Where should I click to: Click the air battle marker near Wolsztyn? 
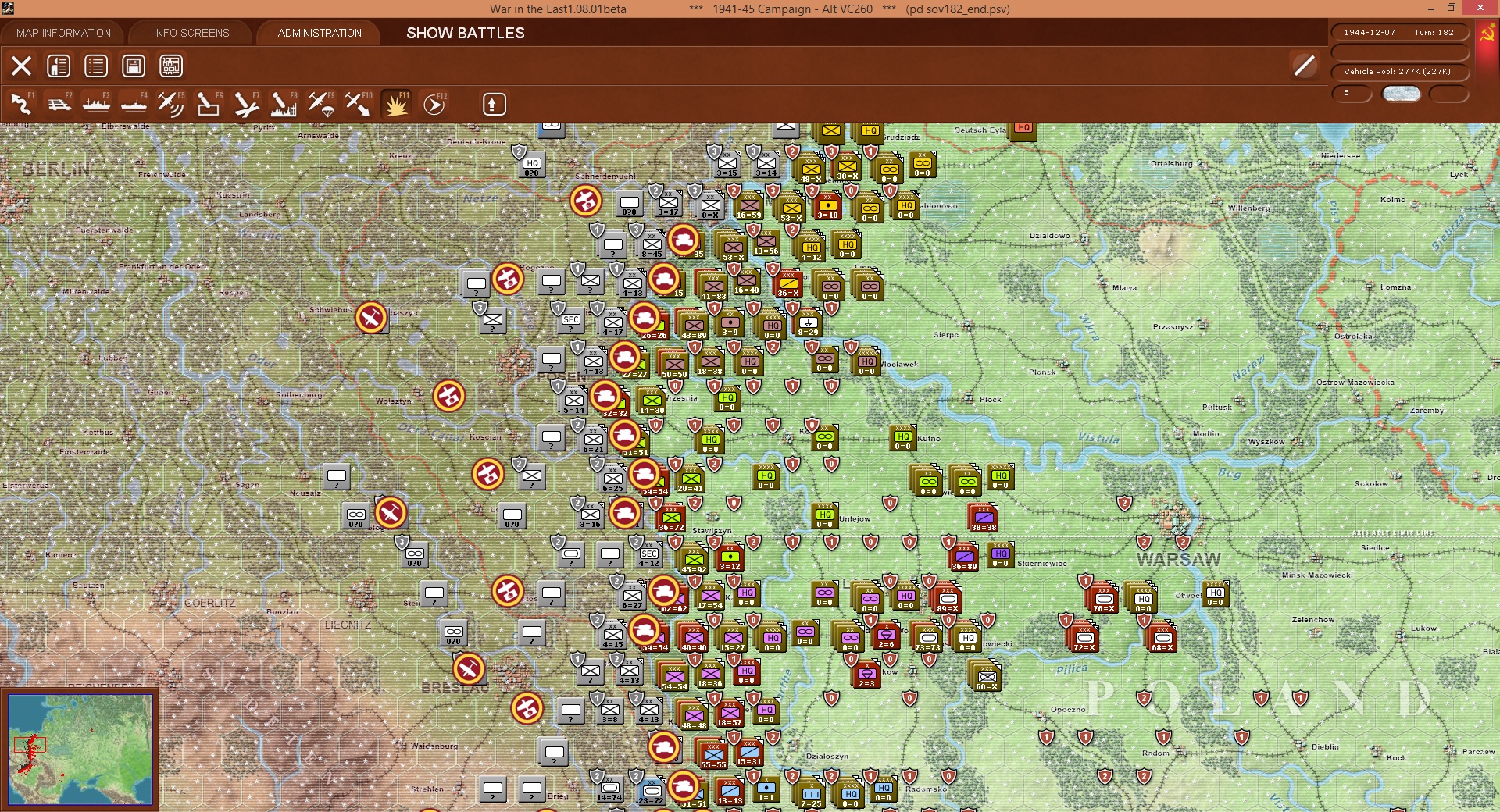[x=449, y=396]
